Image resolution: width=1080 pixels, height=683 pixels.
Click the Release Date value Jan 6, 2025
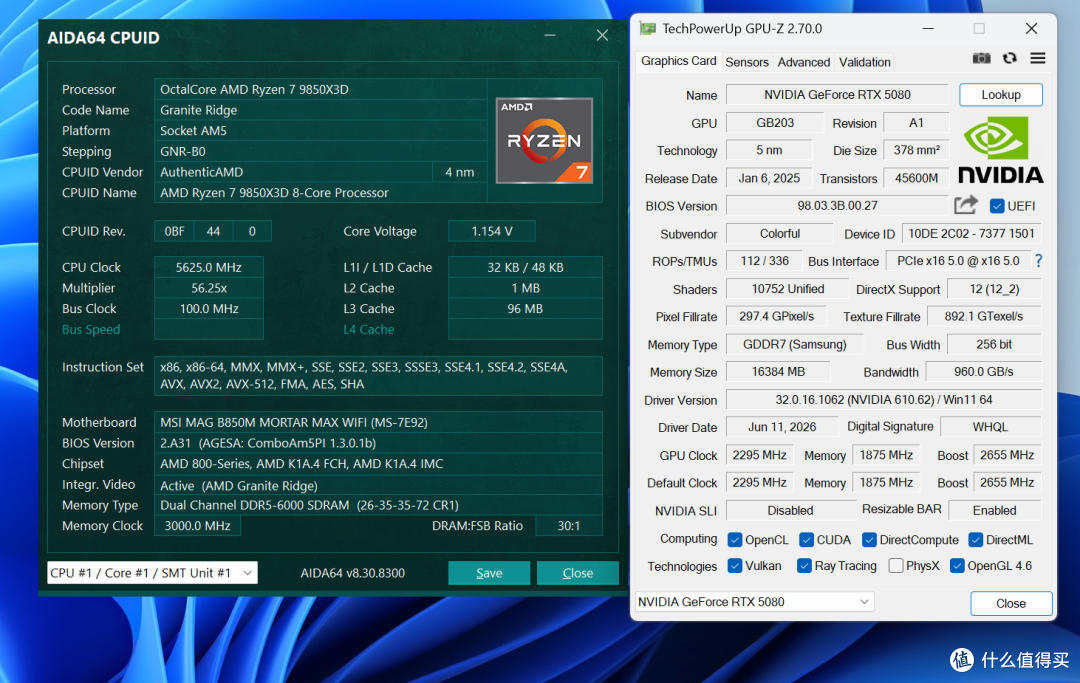coord(769,178)
